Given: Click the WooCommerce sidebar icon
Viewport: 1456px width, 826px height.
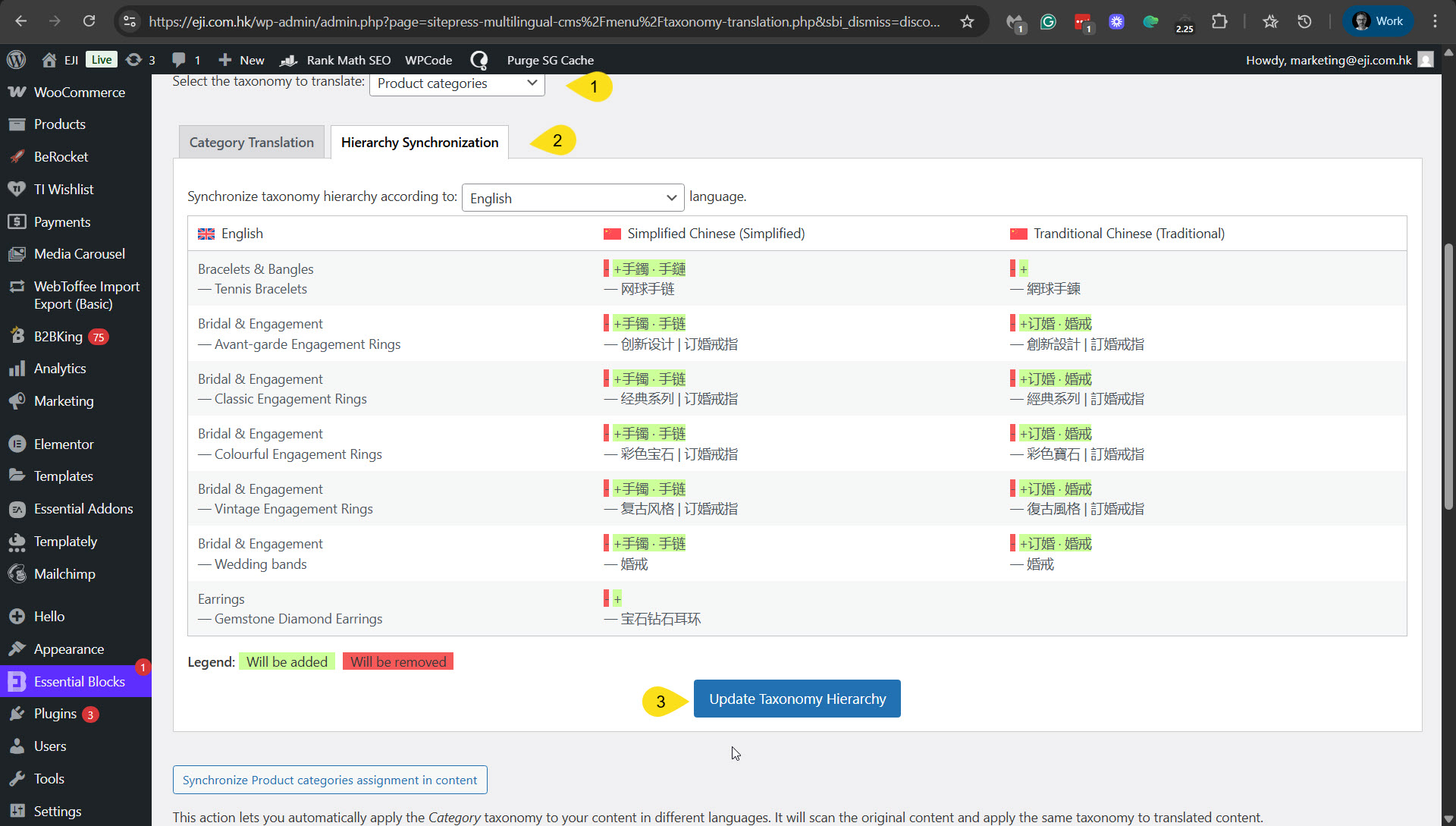Looking at the screenshot, I should click(17, 92).
